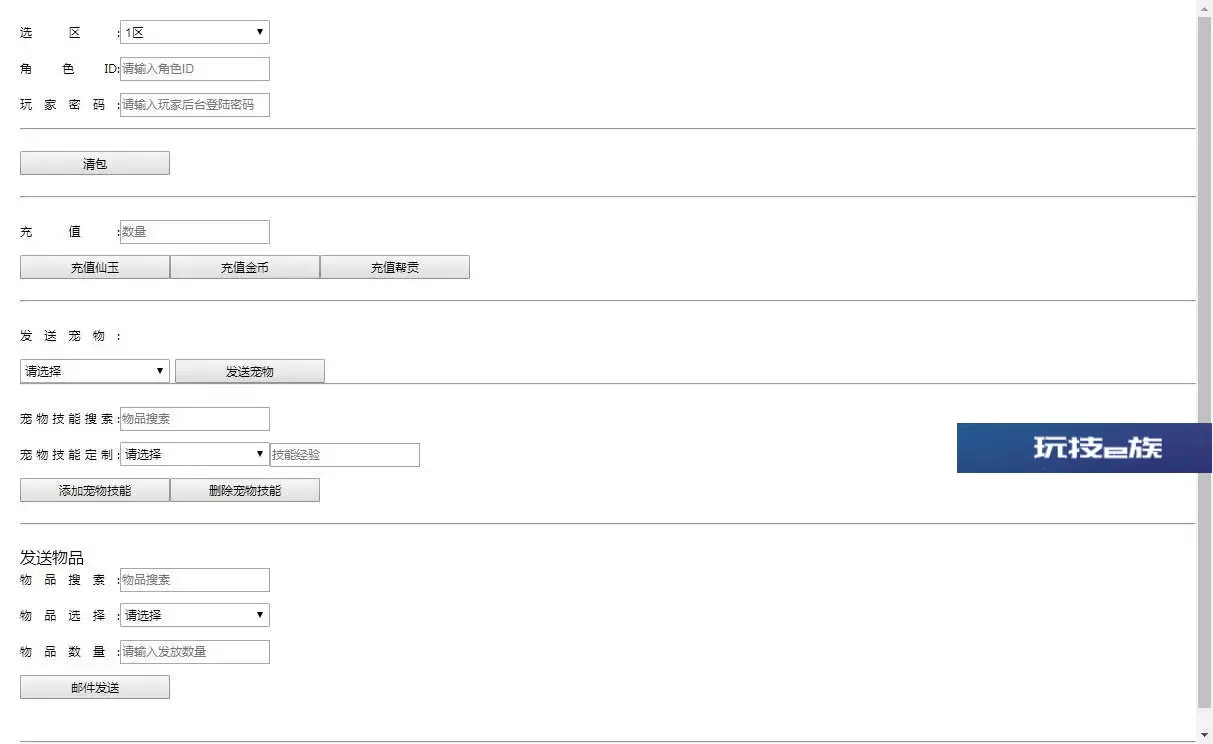Expand the 发送宠物 pet selection dropdown
Image resolution: width=1213 pixels, height=744 pixels.
pyautogui.click(x=95, y=371)
